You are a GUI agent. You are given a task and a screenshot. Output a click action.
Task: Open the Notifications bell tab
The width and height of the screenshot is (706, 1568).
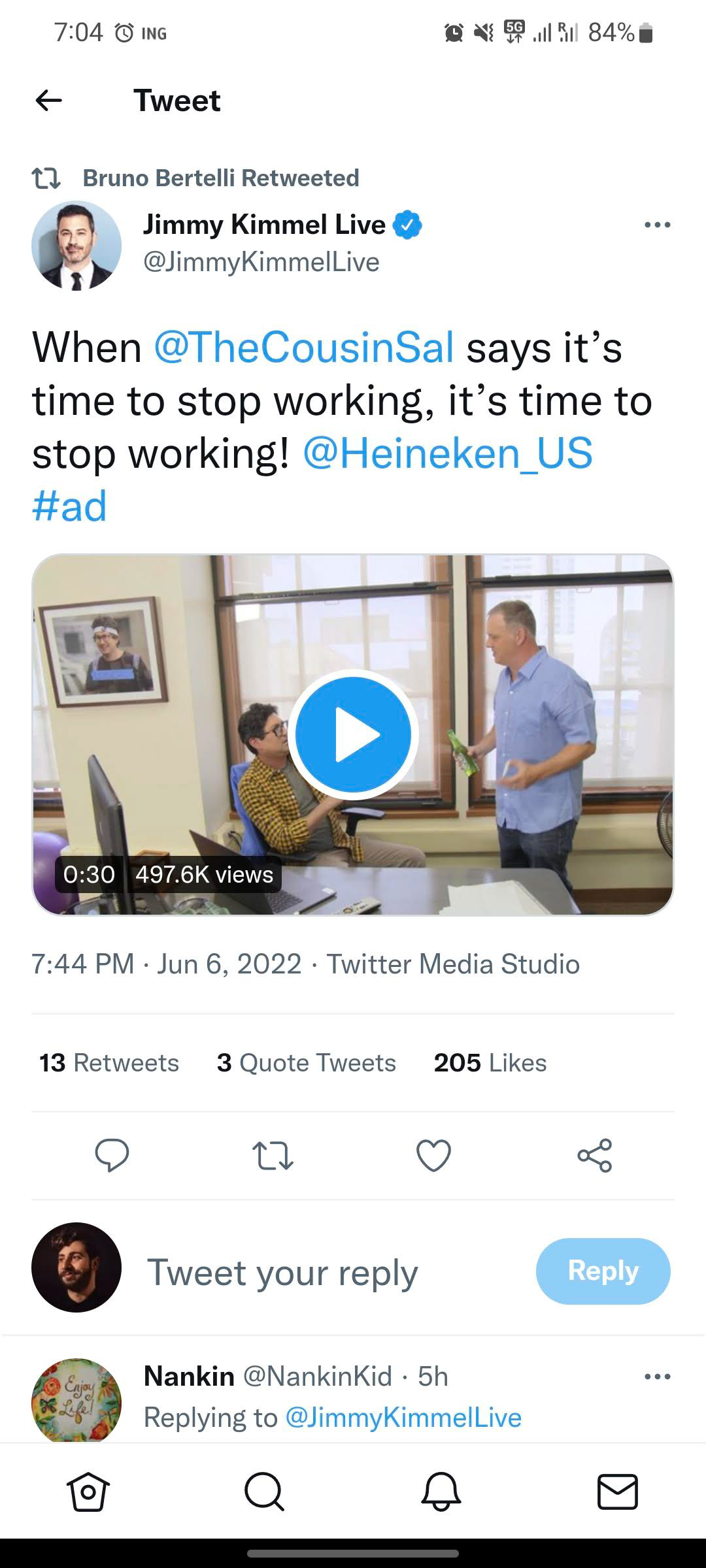pos(441,1492)
